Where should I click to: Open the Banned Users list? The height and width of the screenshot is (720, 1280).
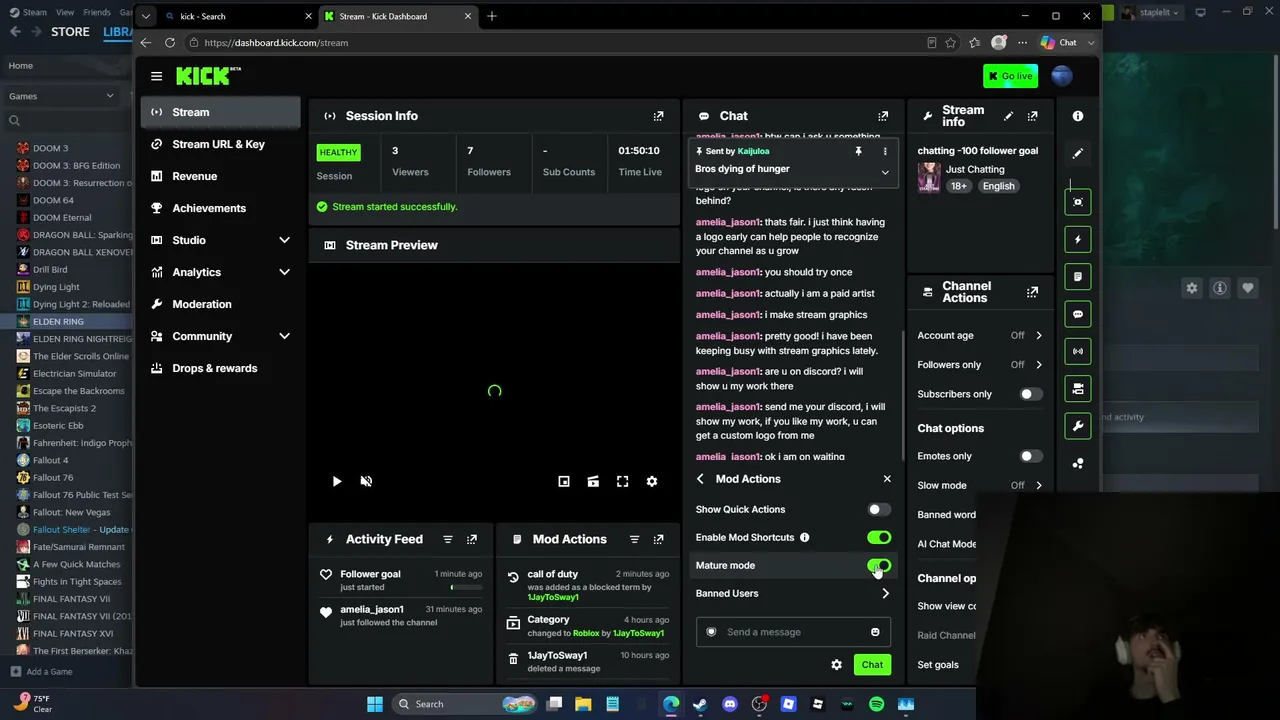[793, 594]
